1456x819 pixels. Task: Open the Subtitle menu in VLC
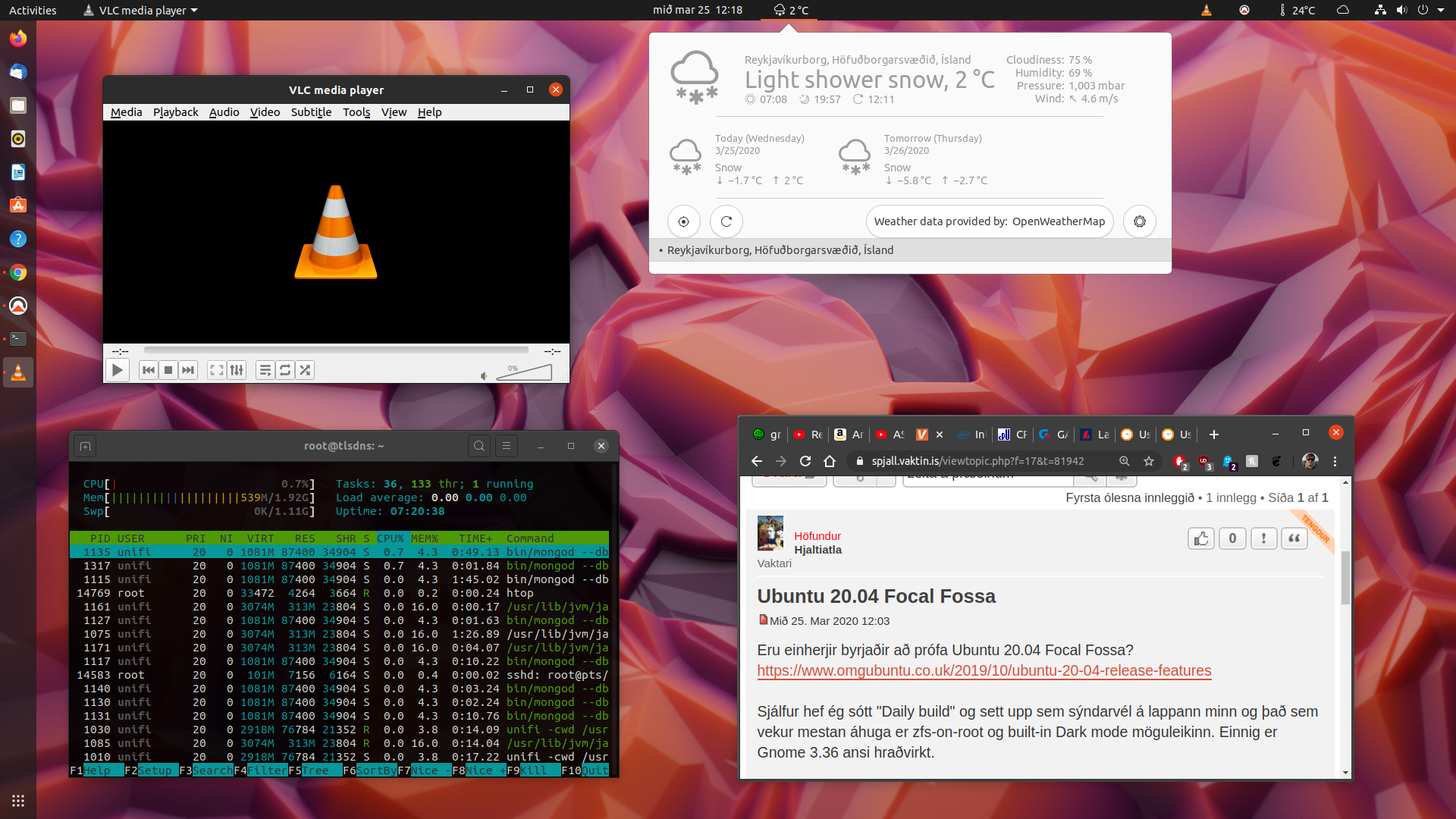click(311, 112)
